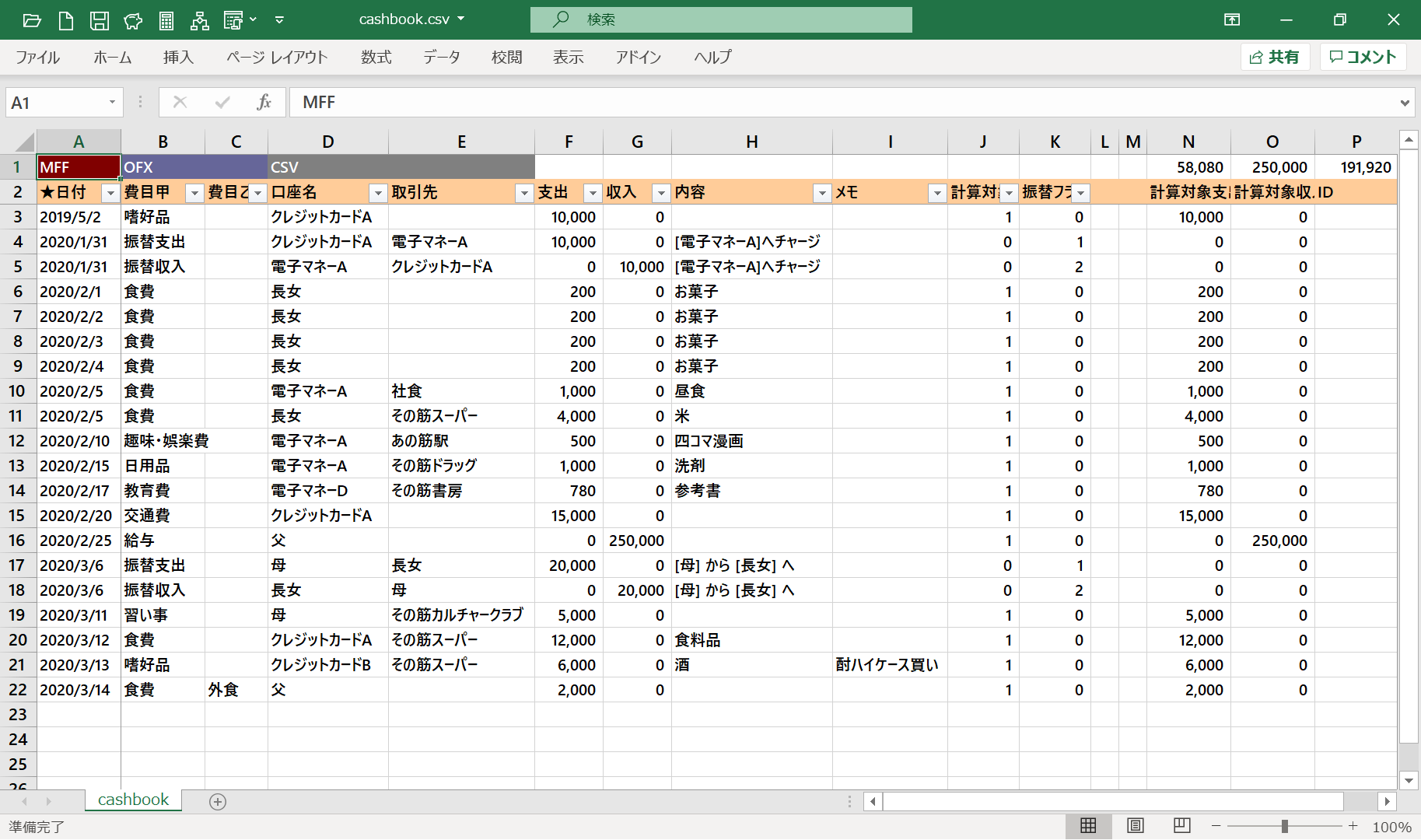The image size is (1421, 840).
Task: Select cell containing 趣味・娯楽費
Action: tap(163, 441)
